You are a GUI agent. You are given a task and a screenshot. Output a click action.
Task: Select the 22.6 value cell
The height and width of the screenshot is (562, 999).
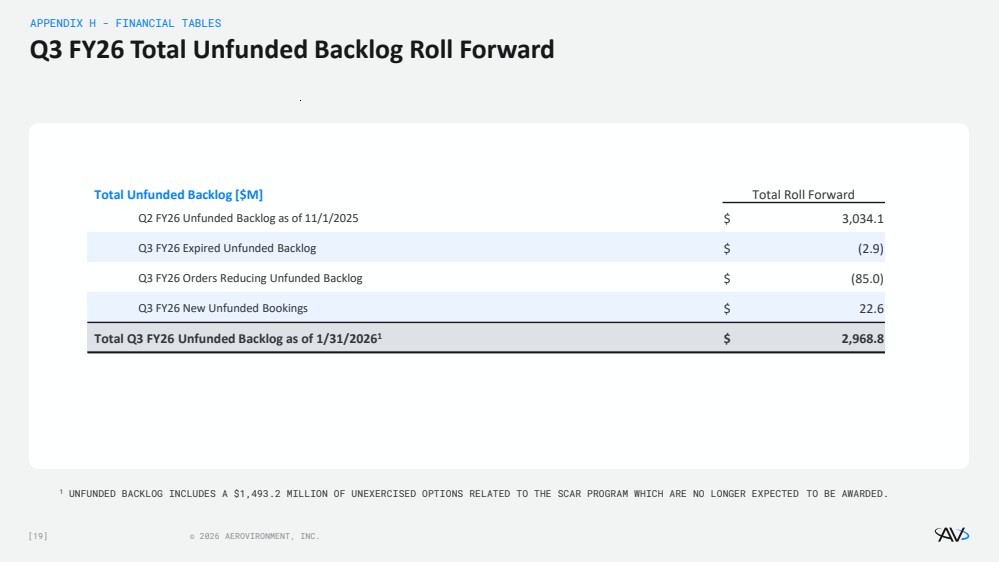[x=871, y=308]
